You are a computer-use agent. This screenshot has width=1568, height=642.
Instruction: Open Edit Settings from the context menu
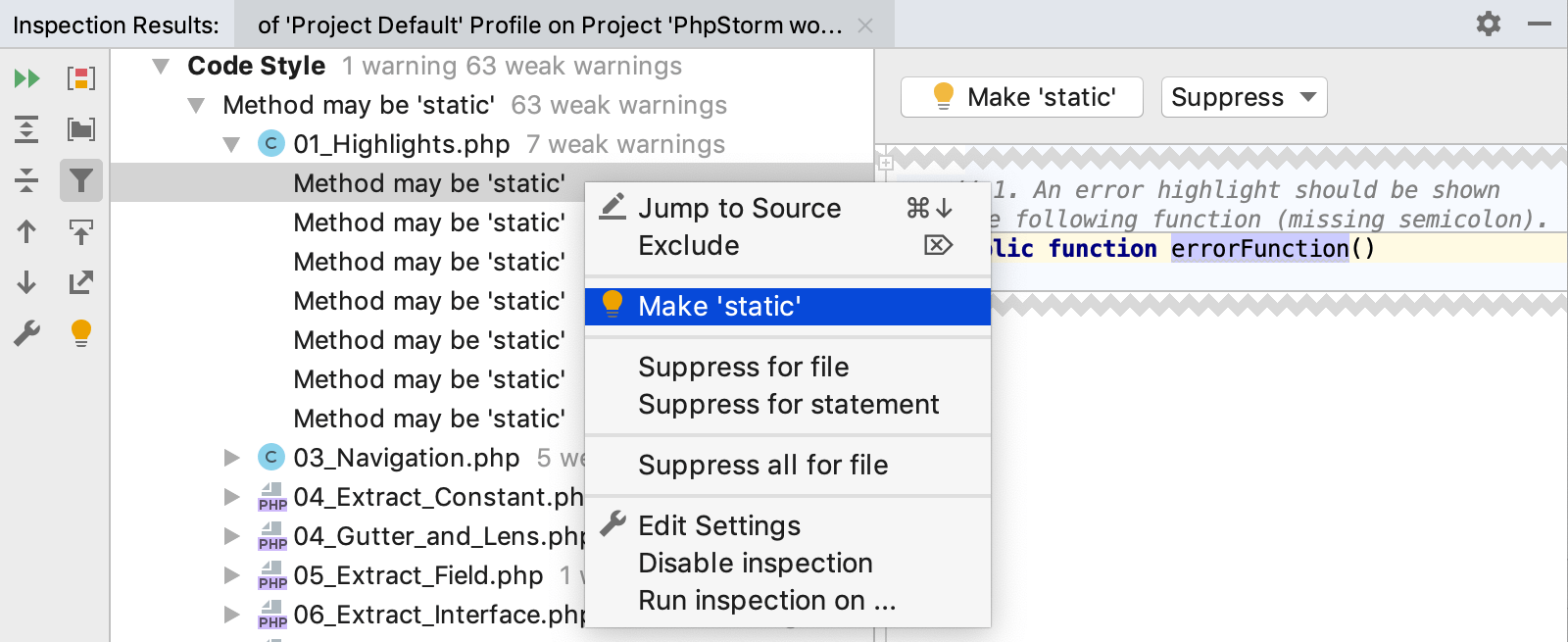788,525
